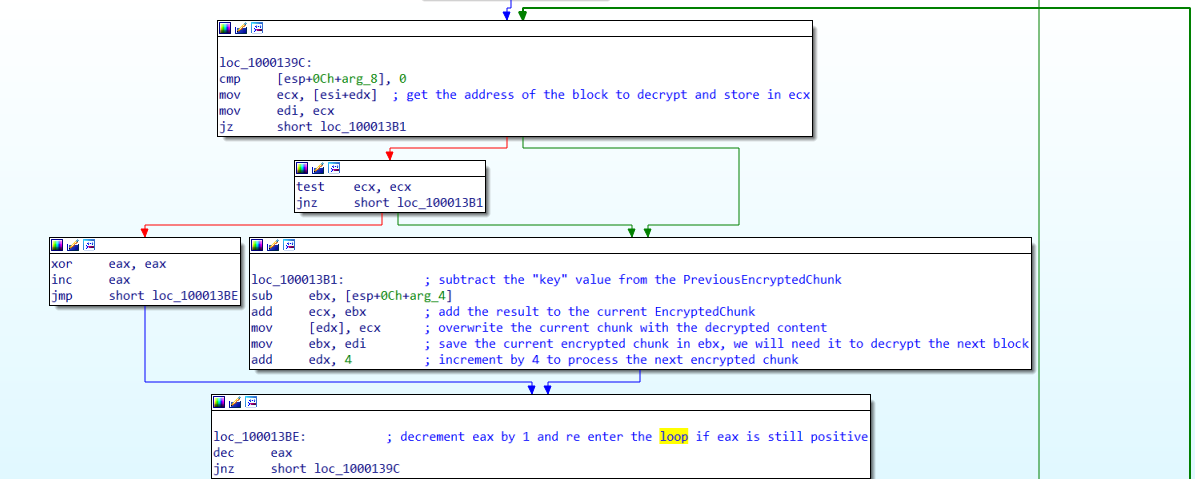
Task: Click pencil edit icon on loc_1000139C node
Action: (x=241, y=28)
